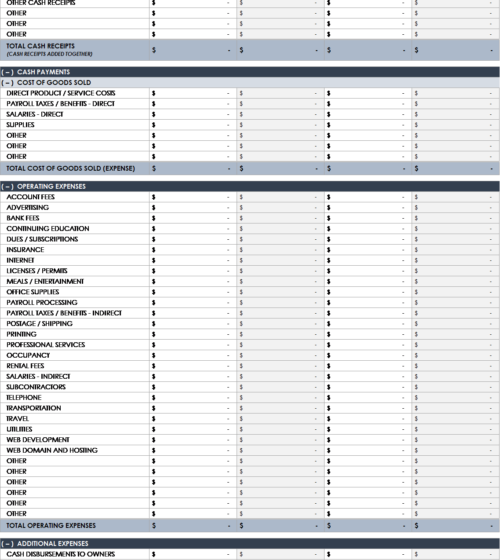This screenshot has height=560, width=500.
Task: Click the Insurance first column amount cell
Action: pyautogui.click(x=193, y=250)
